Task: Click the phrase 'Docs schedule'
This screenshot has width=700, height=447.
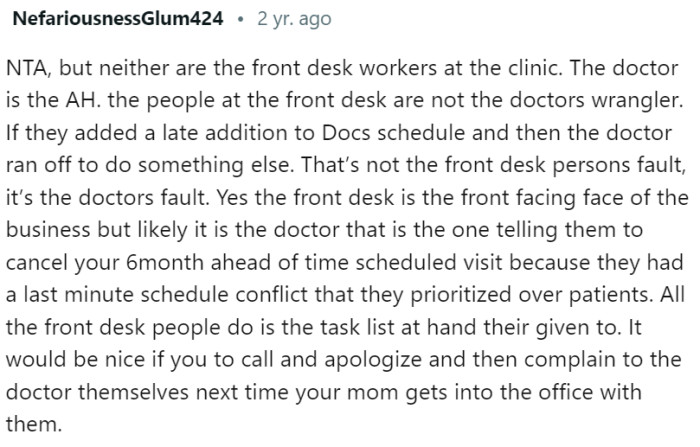Action: pyautogui.click(x=393, y=133)
